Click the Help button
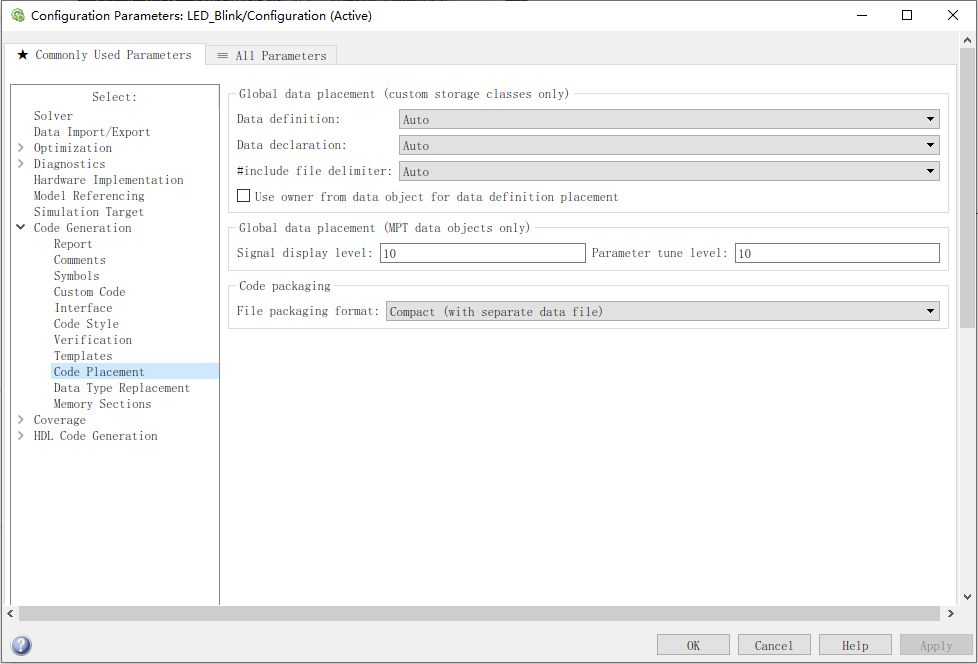This screenshot has height=664, width=978. click(x=855, y=645)
